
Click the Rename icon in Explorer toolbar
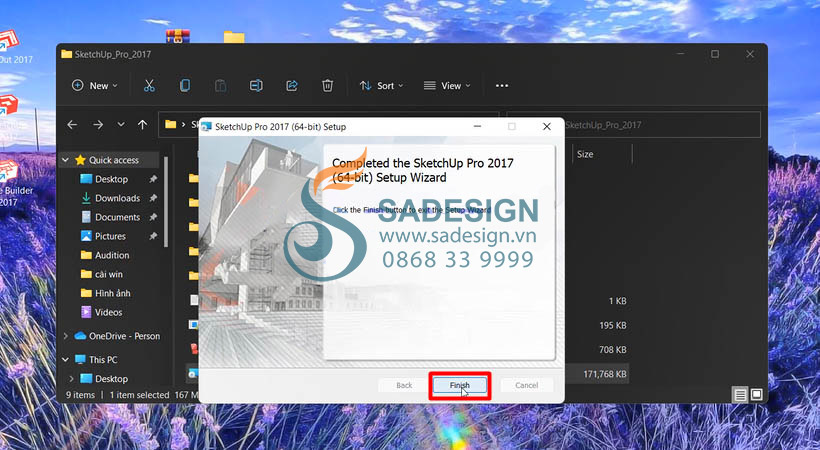(x=256, y=85)
